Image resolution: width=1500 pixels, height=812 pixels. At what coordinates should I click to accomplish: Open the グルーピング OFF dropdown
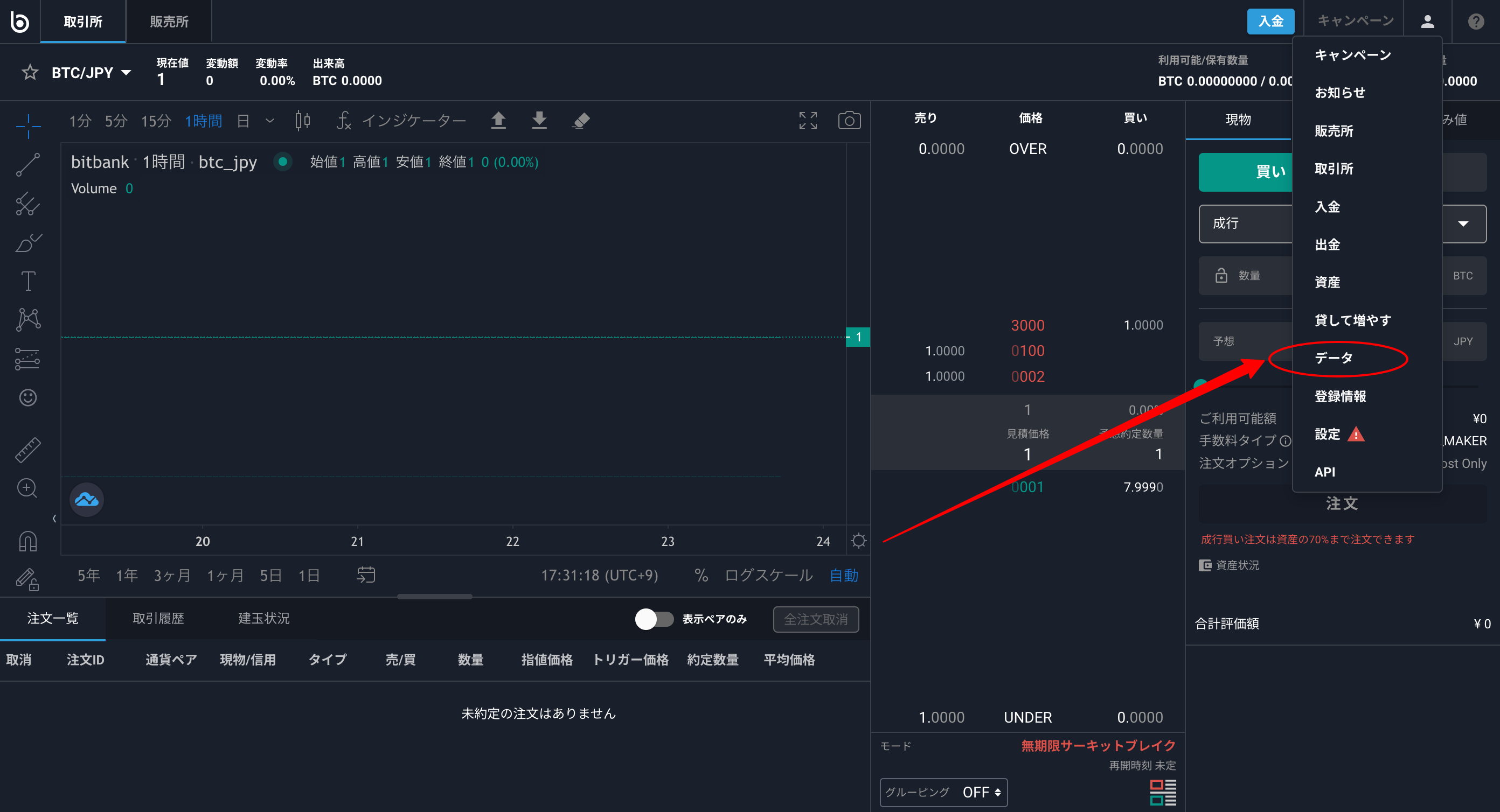[x=943, y=792]
